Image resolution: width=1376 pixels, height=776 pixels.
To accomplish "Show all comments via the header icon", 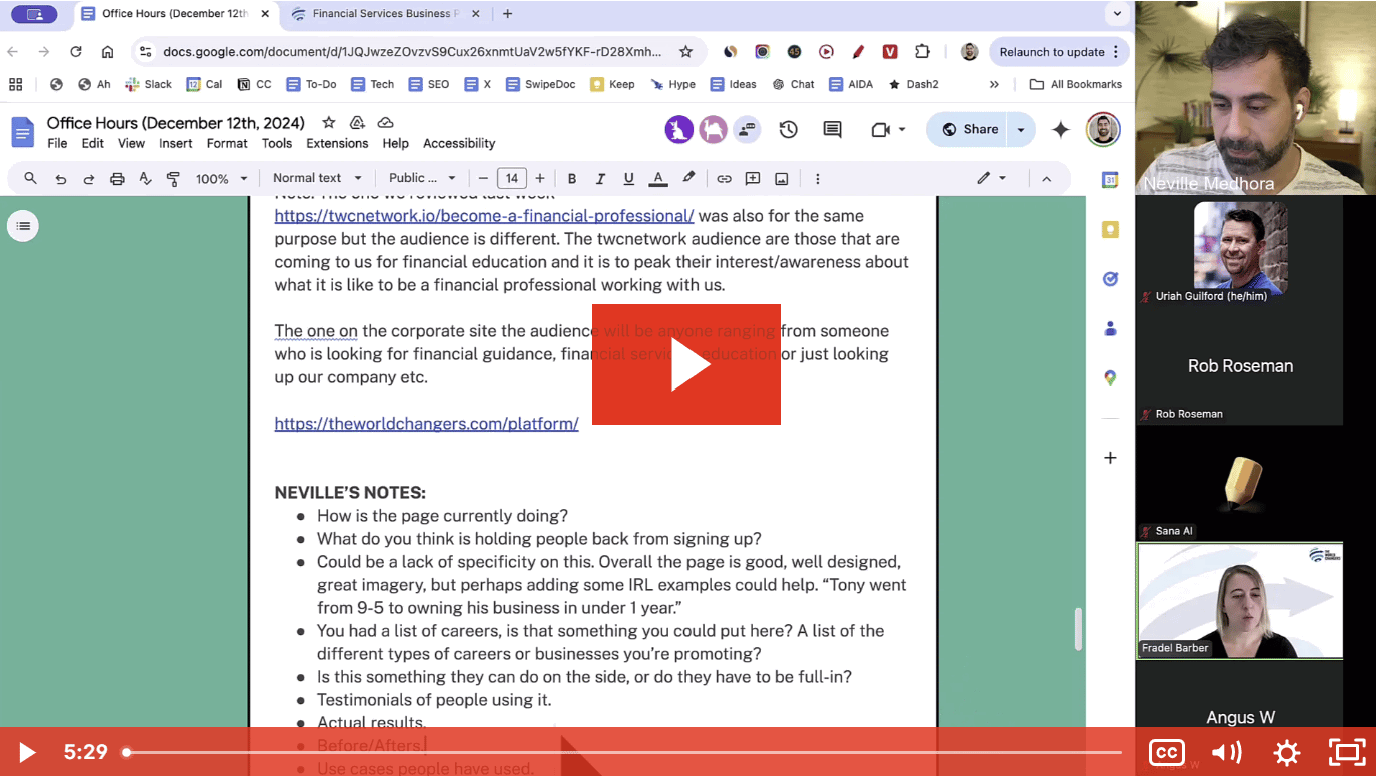I will pos(832,129).
